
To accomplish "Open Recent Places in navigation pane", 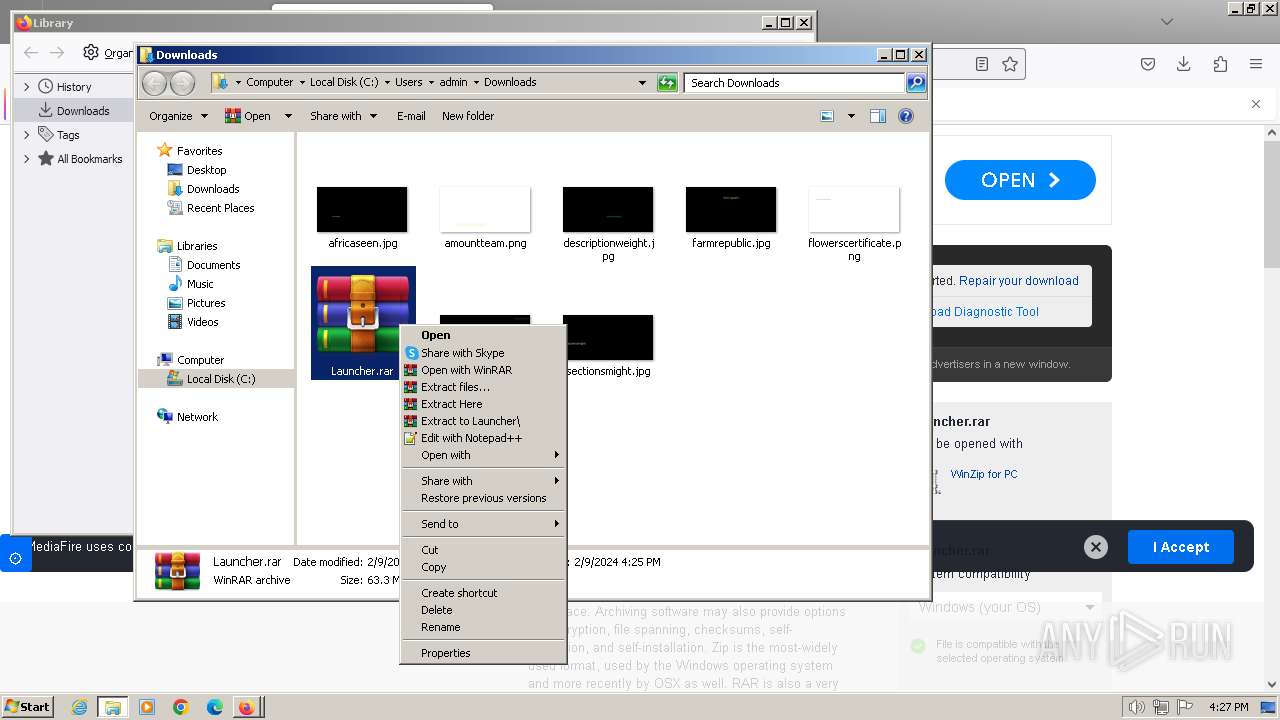I will (x=220, y=208).
